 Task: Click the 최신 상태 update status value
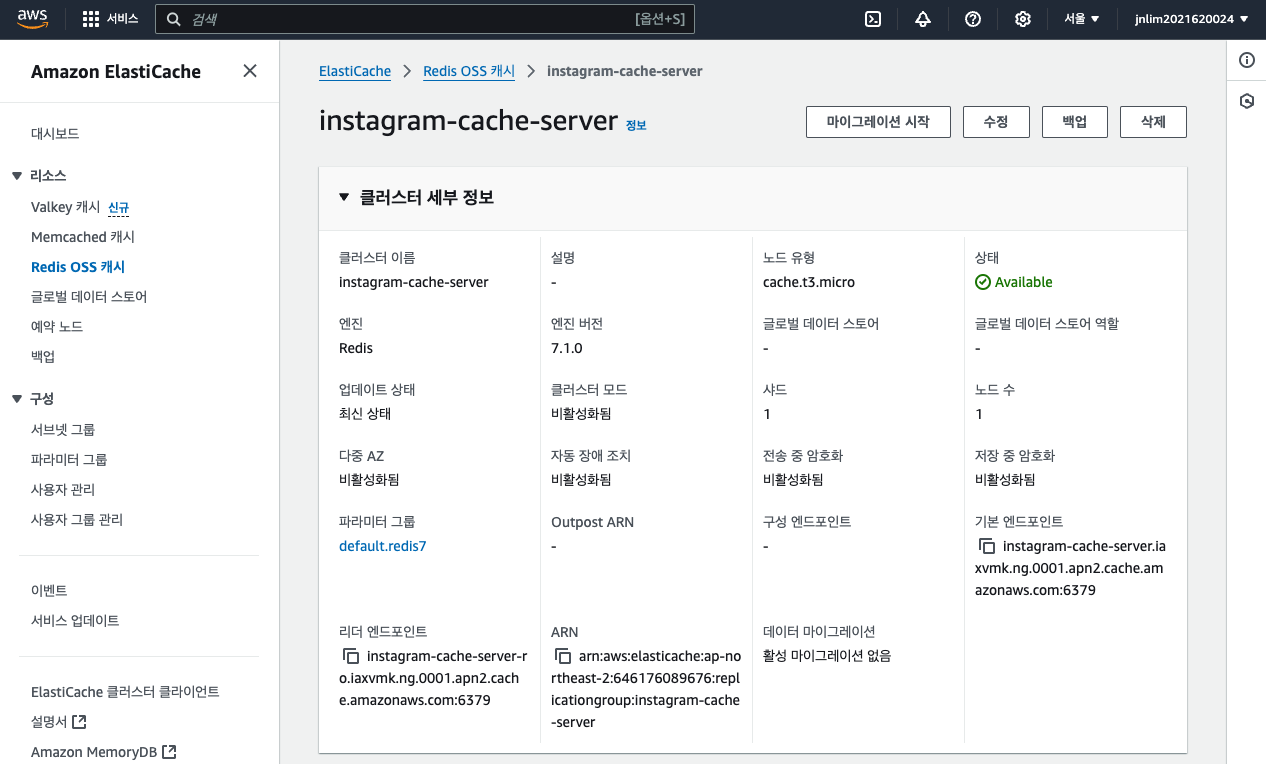(x=365, y=414)
